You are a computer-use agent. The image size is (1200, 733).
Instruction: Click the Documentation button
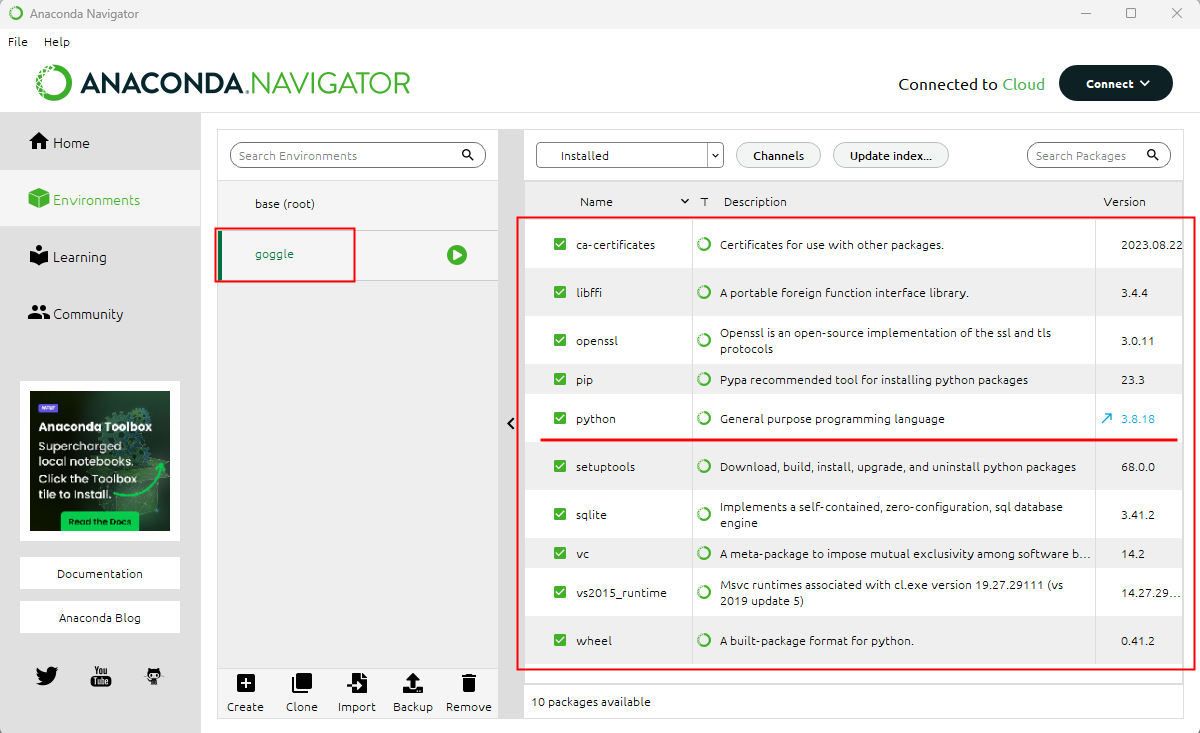[x=100, y=573]
